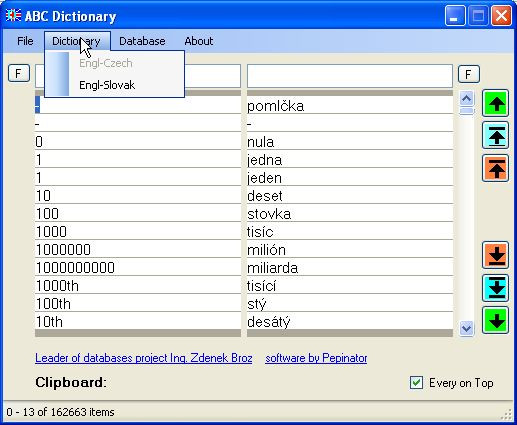The width and height of the screenshot is (517, 425).
Task: Open the software by Pepinator link
Action: coord(316,358)
